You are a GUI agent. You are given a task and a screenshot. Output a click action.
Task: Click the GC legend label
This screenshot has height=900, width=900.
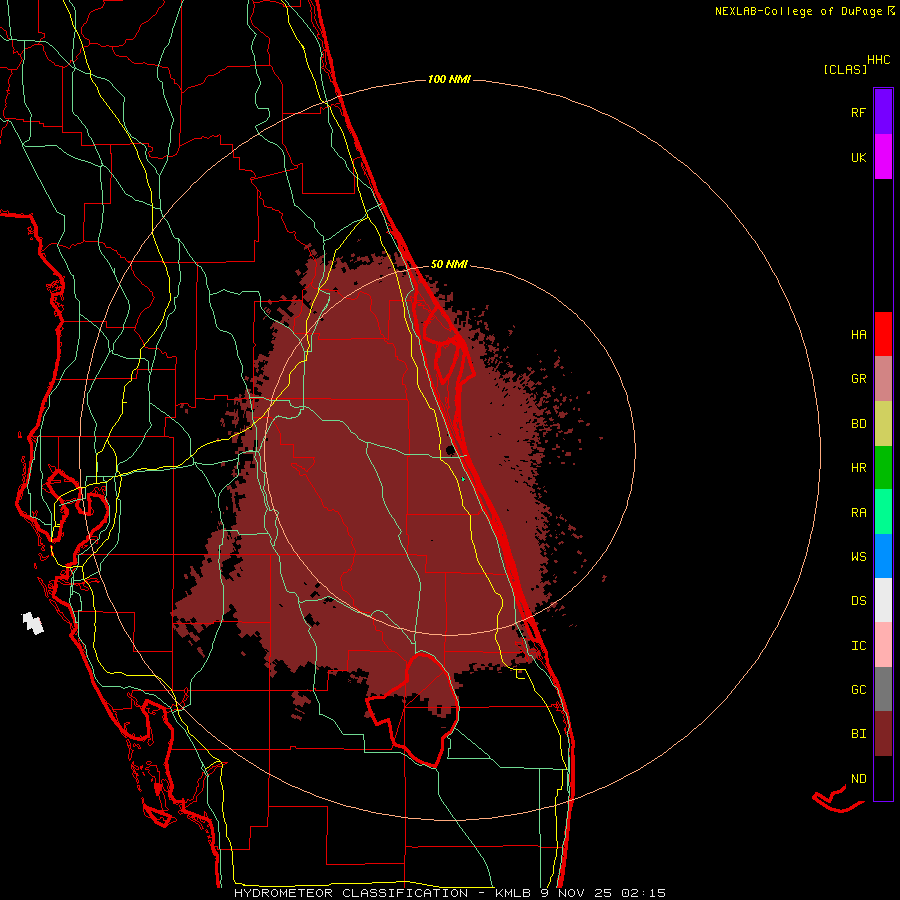[x=858, y=690]
